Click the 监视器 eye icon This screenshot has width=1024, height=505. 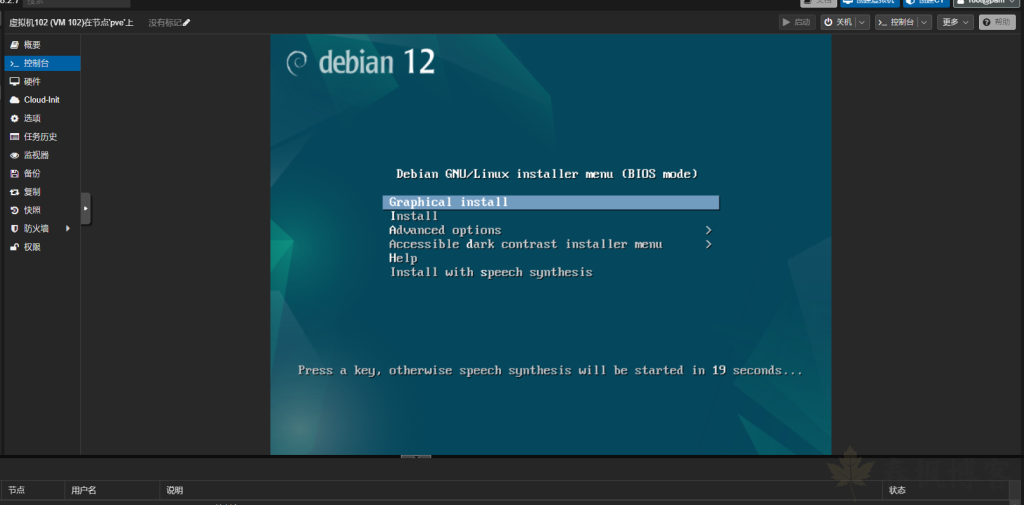click(14, 155)
